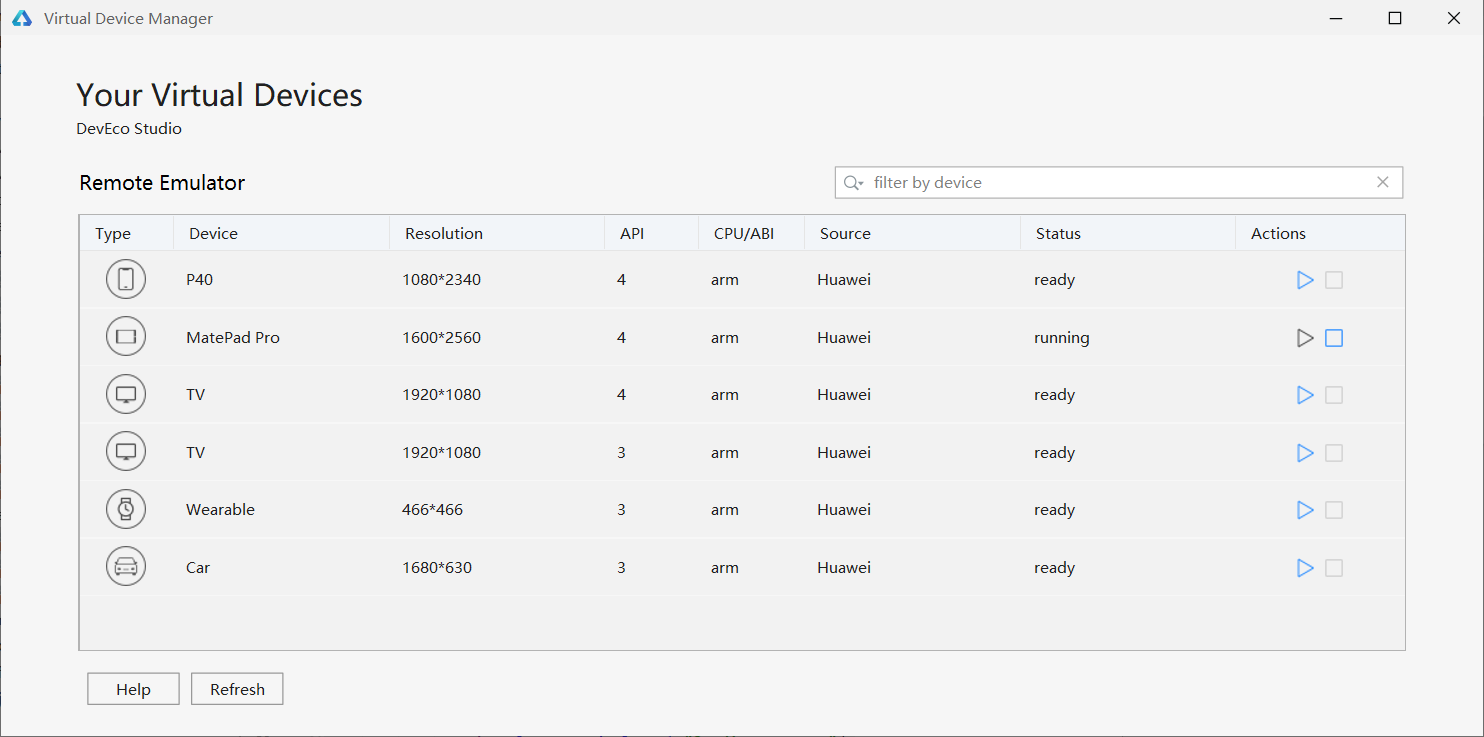1484x737 pixels.
Task: Open Help
Action: pos(133,689)
